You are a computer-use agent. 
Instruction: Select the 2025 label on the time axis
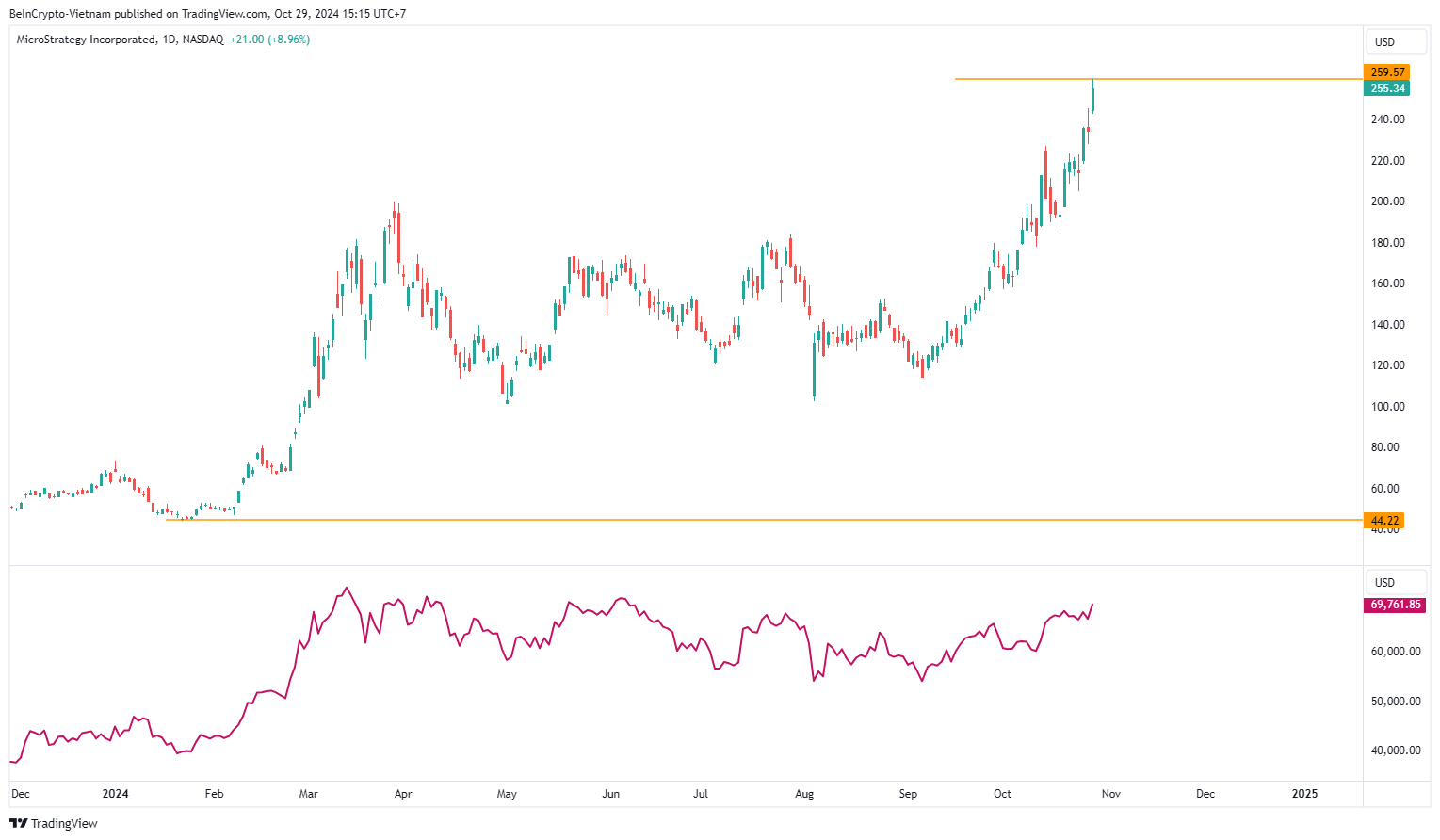(1304, 794)
